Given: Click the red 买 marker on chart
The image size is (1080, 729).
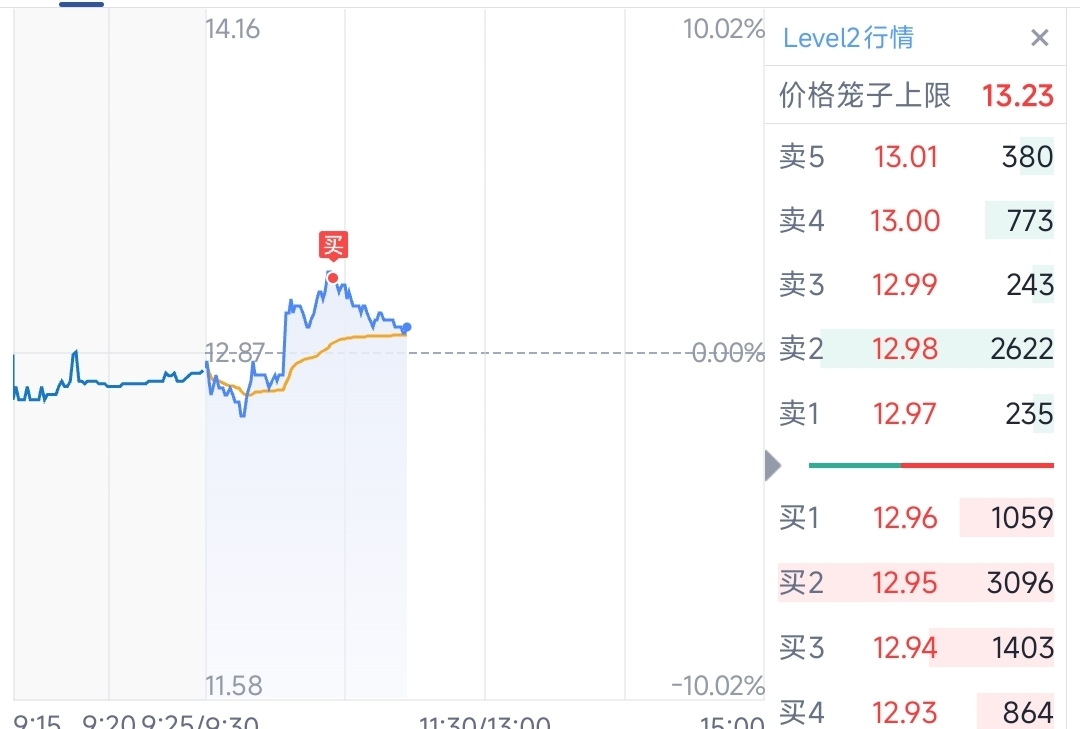Looking at the screenshot, I should 333,246.
